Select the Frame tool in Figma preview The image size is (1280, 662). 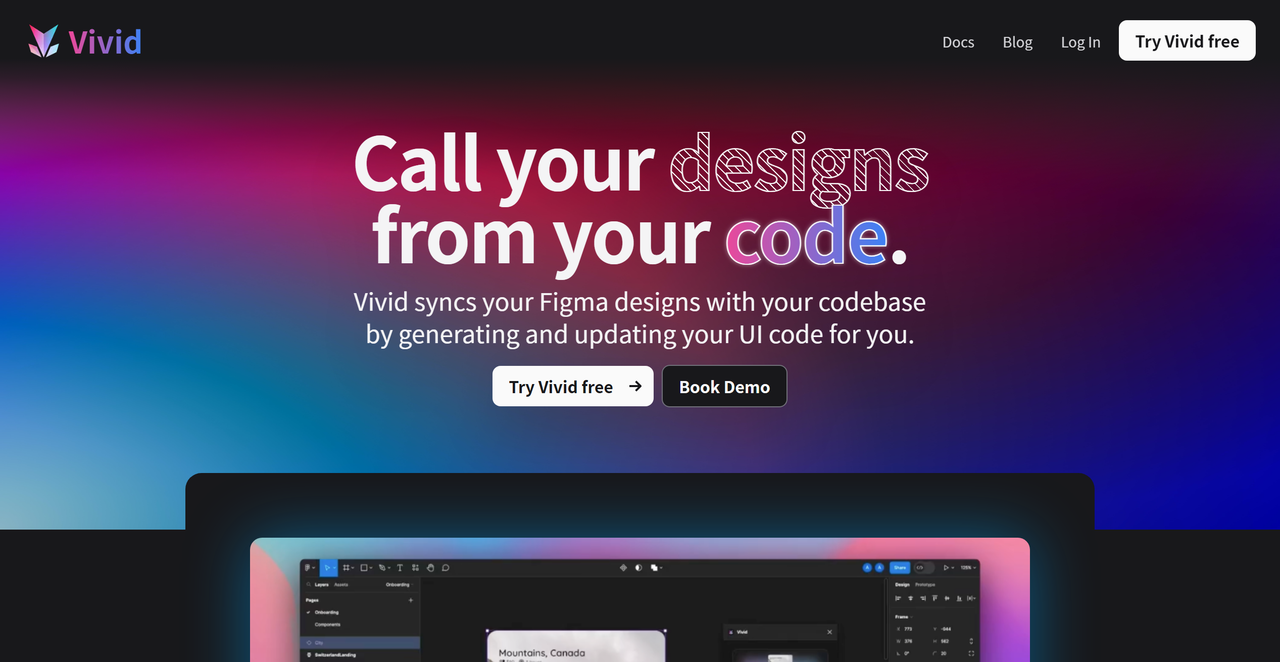[x=349, y=567]
